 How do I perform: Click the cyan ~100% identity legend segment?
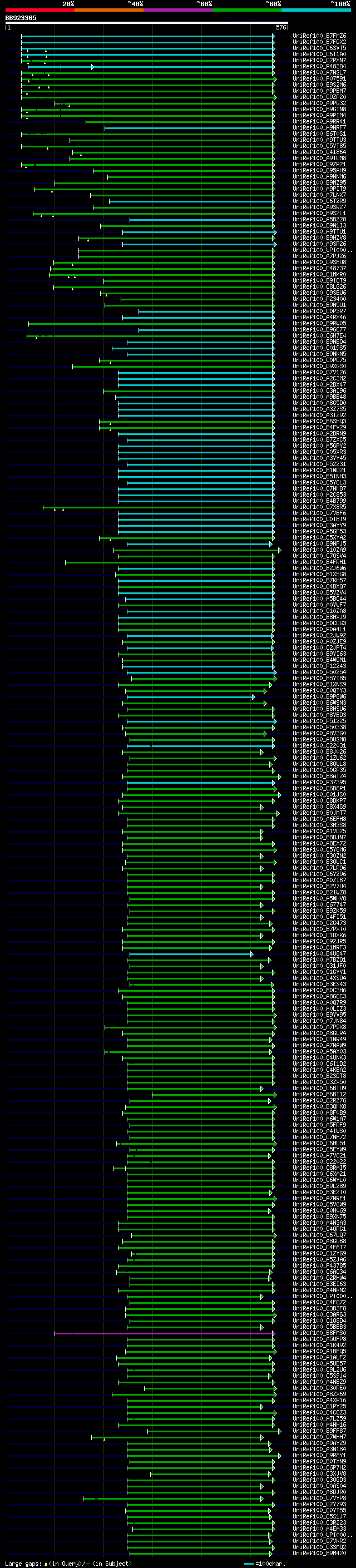[316, 10]
